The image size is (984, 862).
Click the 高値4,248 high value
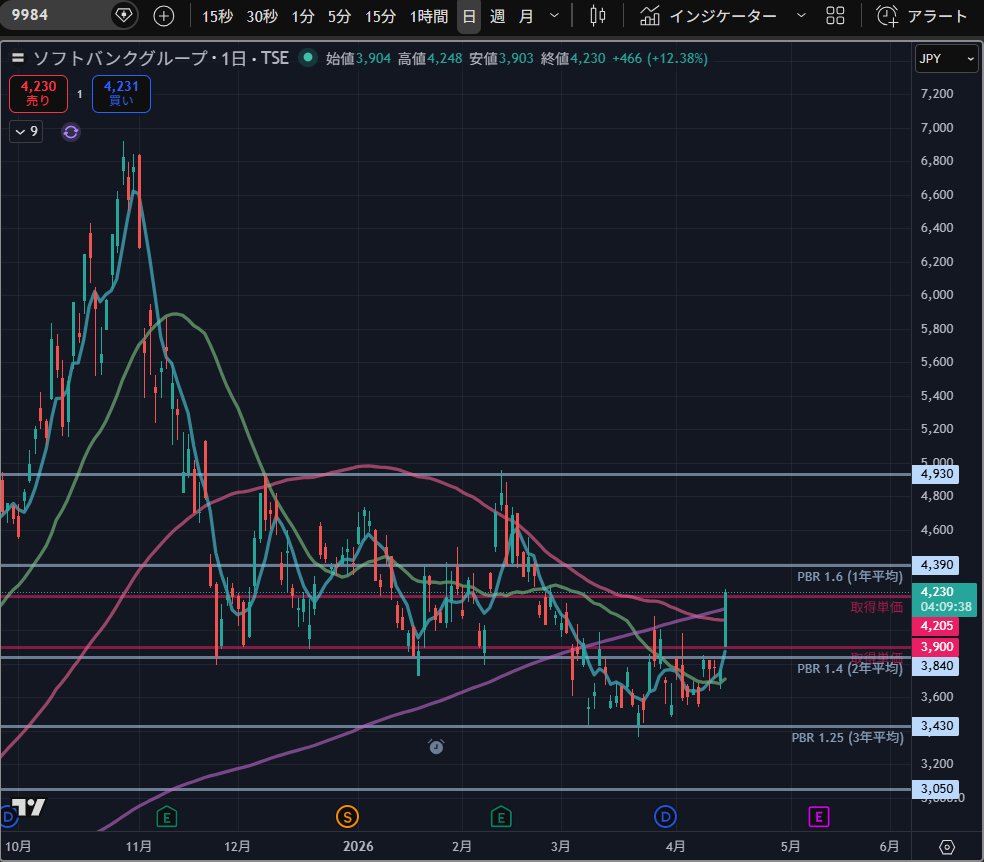coord(430,58)
